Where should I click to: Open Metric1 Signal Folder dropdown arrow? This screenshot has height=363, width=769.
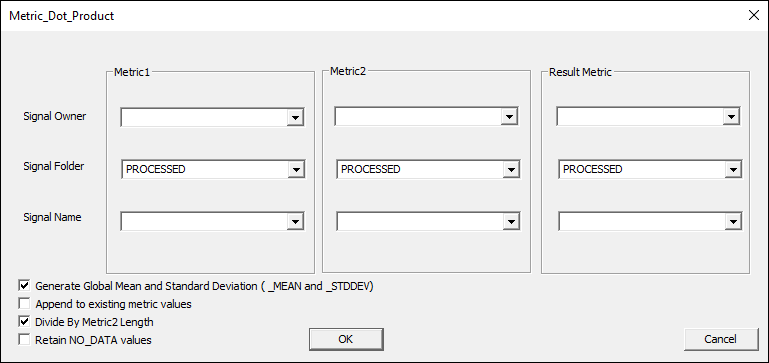pos(296,170)
